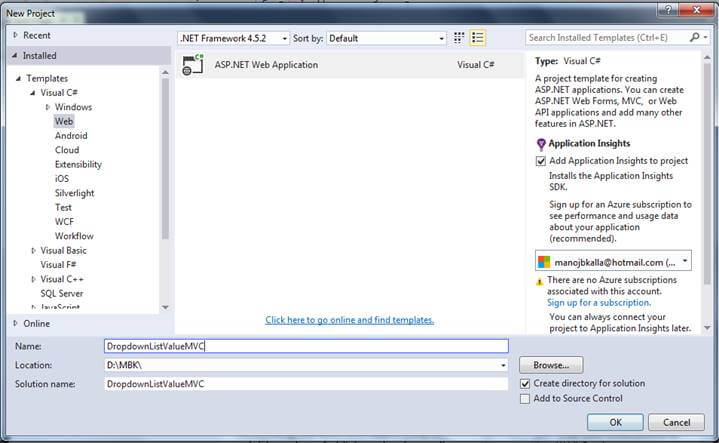The image size is (719, 443).
Task: Collapse the Templates tree node
Action: click(19, 78)
